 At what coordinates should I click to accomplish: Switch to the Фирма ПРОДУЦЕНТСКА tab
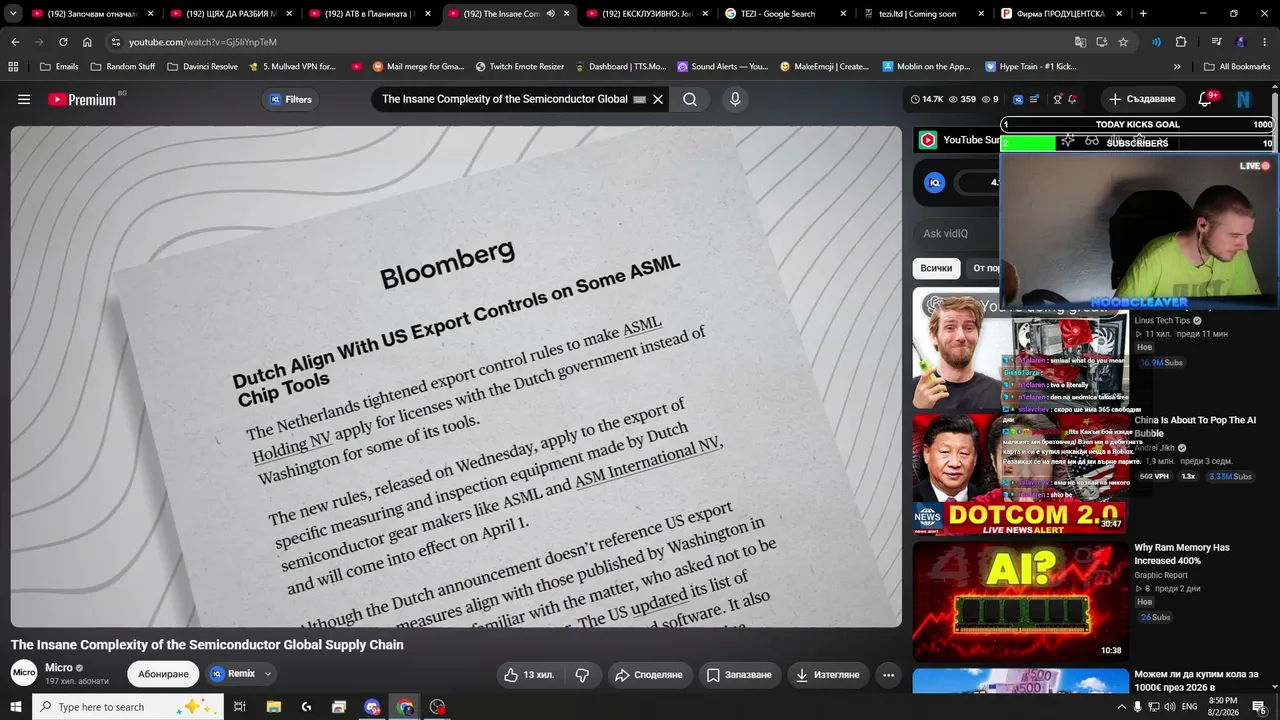point(1062,14)
